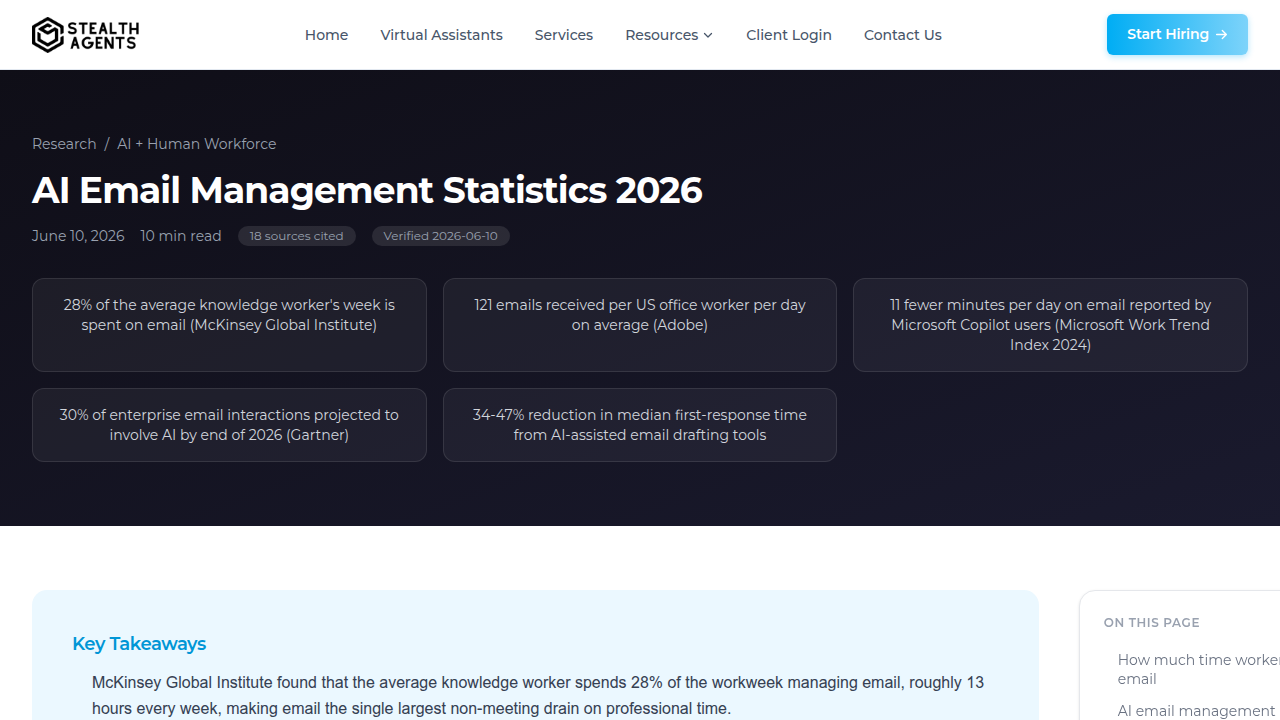Expand the Resources dropdown
The image size is (1280, 720).
click(669, 35)
